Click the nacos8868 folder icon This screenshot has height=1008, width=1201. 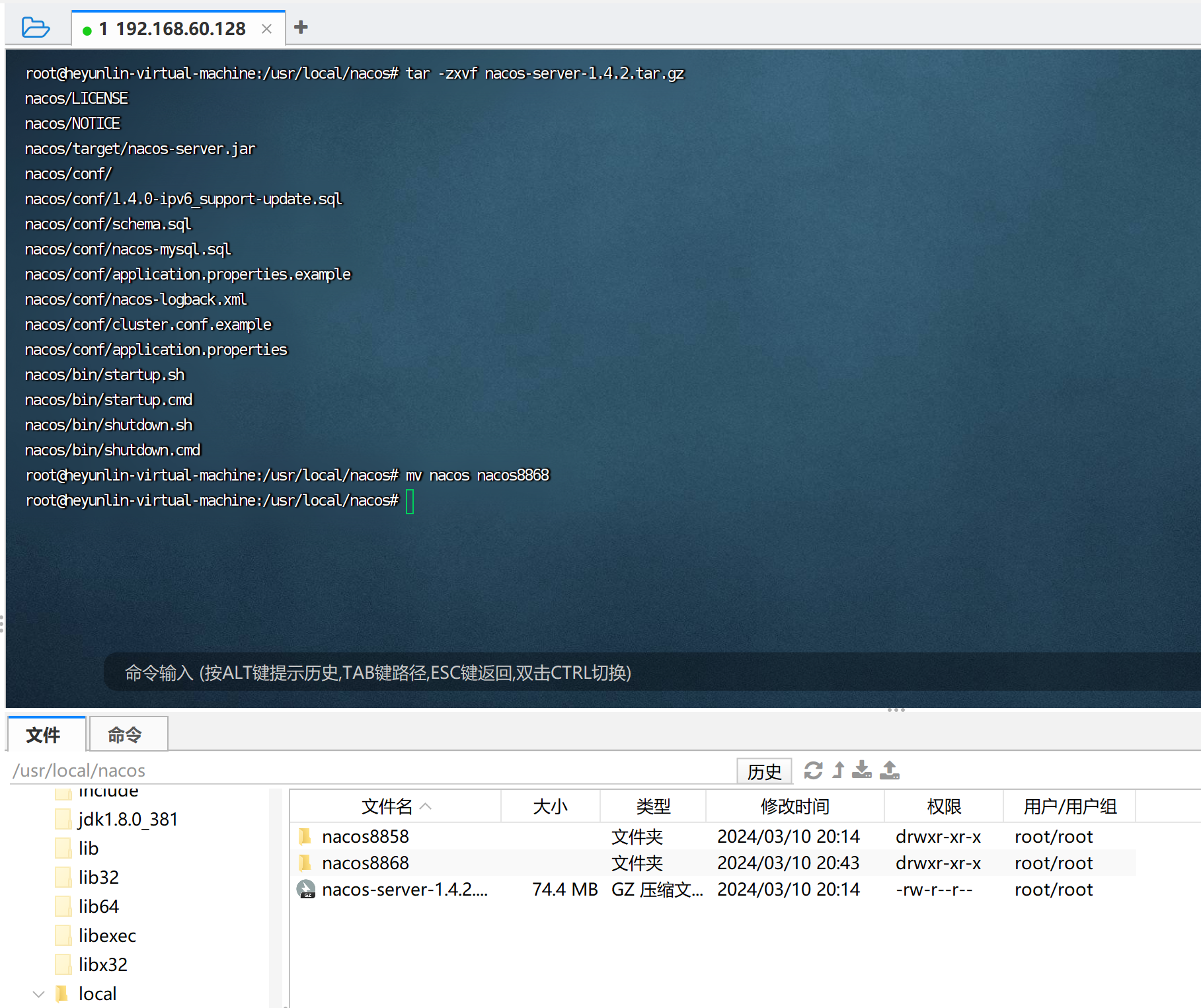[305, 863]
